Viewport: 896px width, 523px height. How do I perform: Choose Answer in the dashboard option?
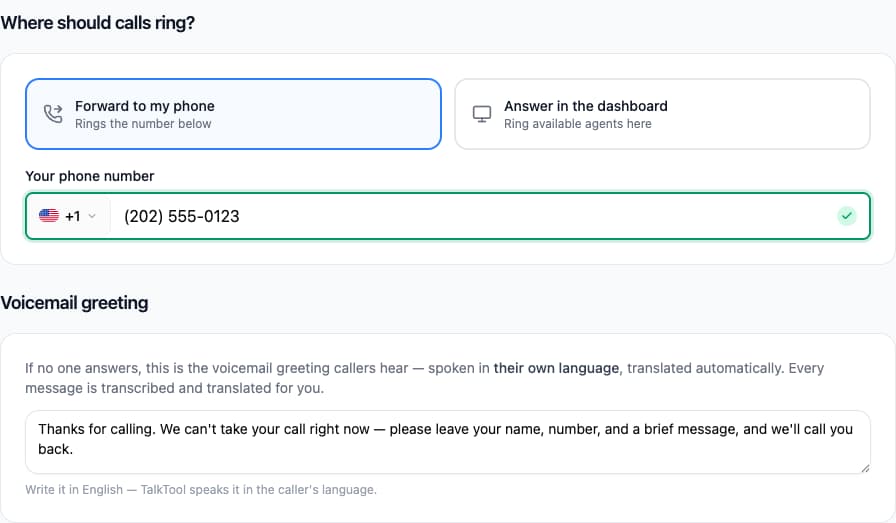point(662,114)
